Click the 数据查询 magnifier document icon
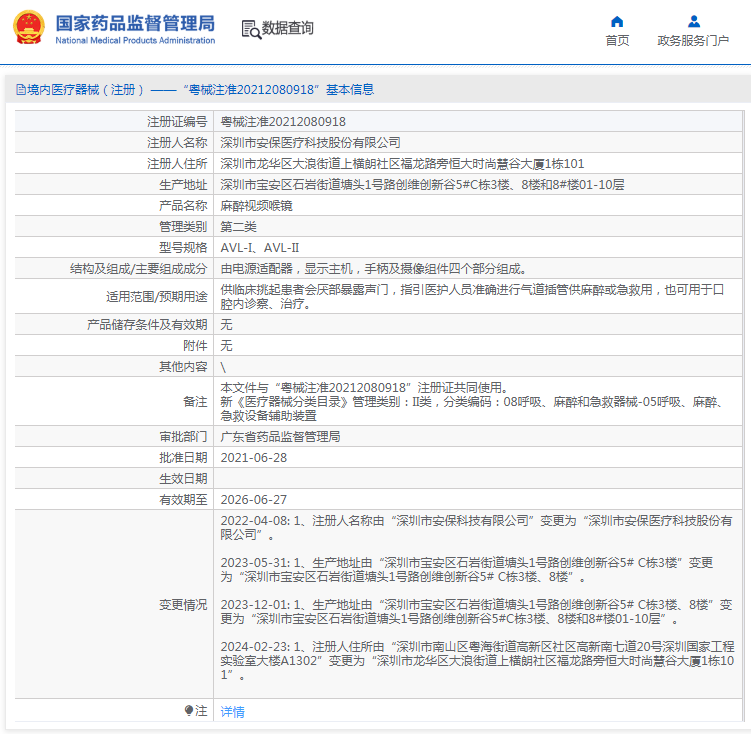The image size is (751, 734). click(x=250, y=29)
